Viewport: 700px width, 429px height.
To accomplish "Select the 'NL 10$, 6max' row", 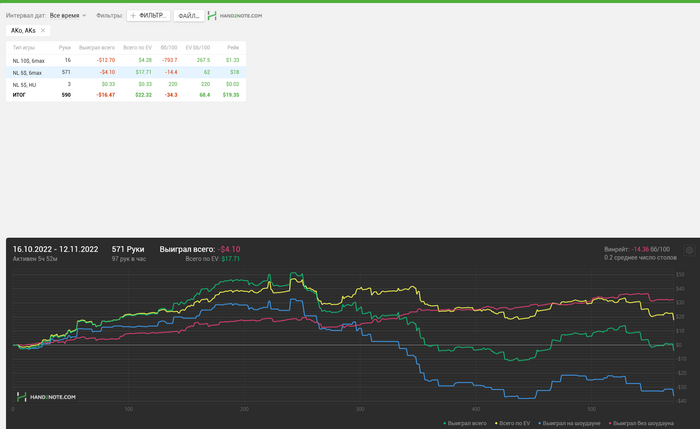I will click(126, 60).
